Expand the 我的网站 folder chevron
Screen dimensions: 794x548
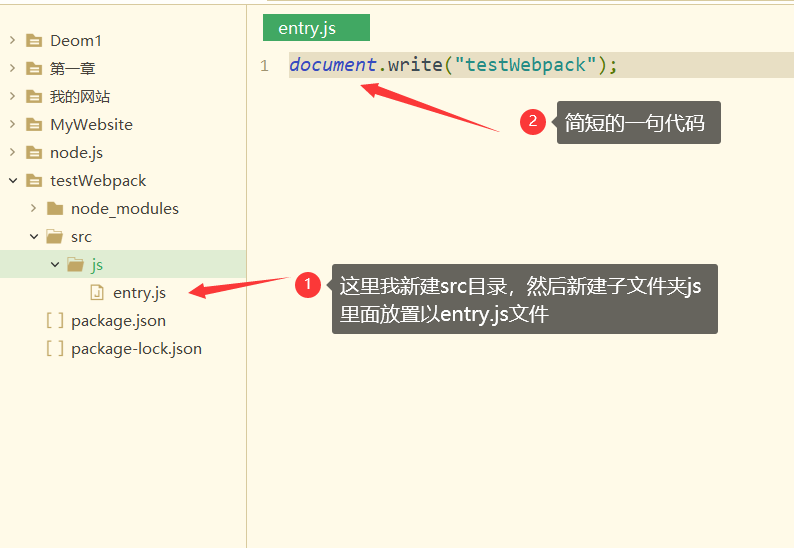13,96
